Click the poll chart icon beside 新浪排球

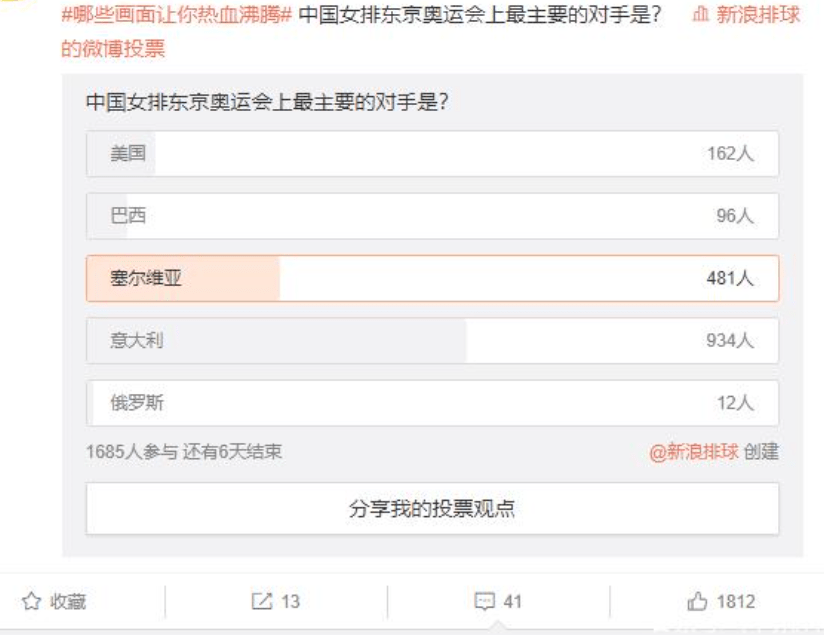point(701,14)
